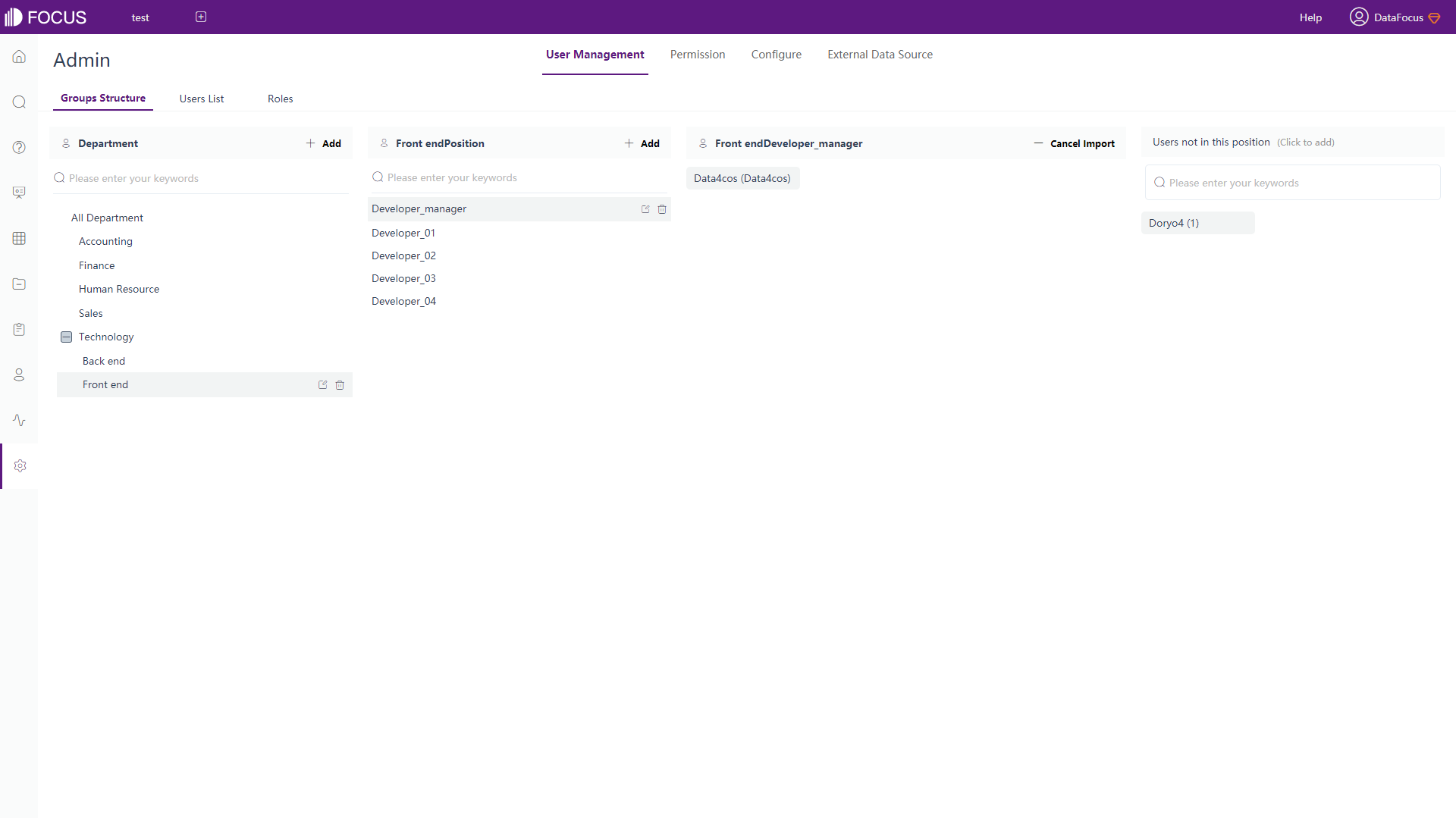Select the Groups Structure tab

103,98
